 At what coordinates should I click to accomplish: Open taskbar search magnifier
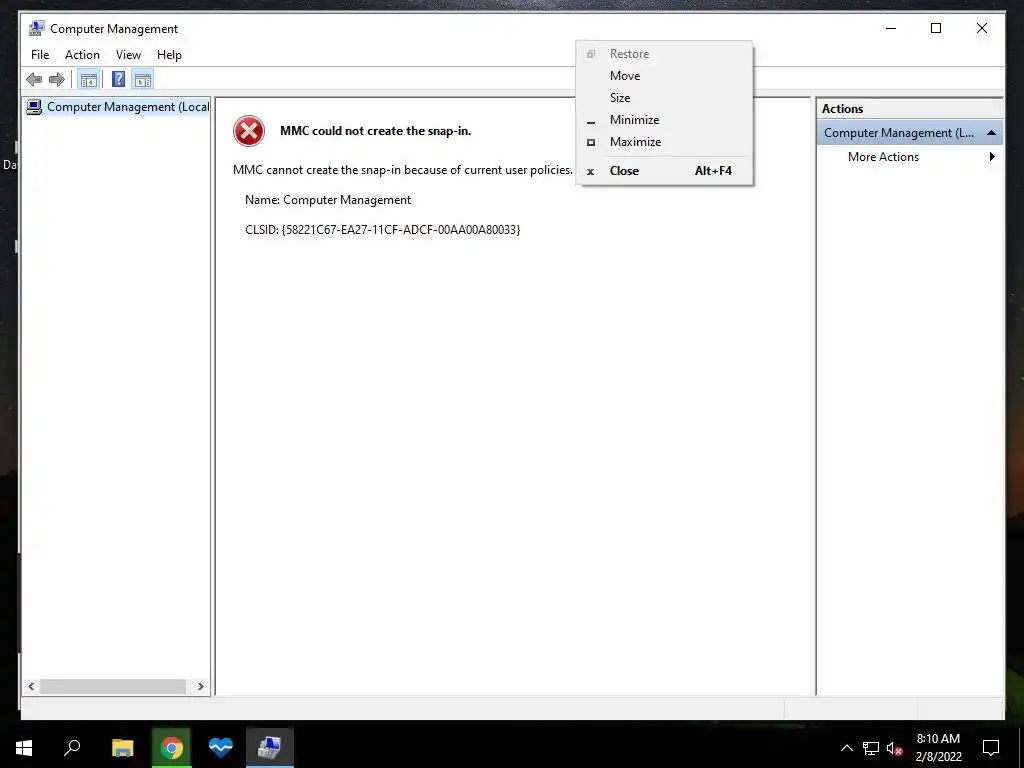click(x=72, y=747)
